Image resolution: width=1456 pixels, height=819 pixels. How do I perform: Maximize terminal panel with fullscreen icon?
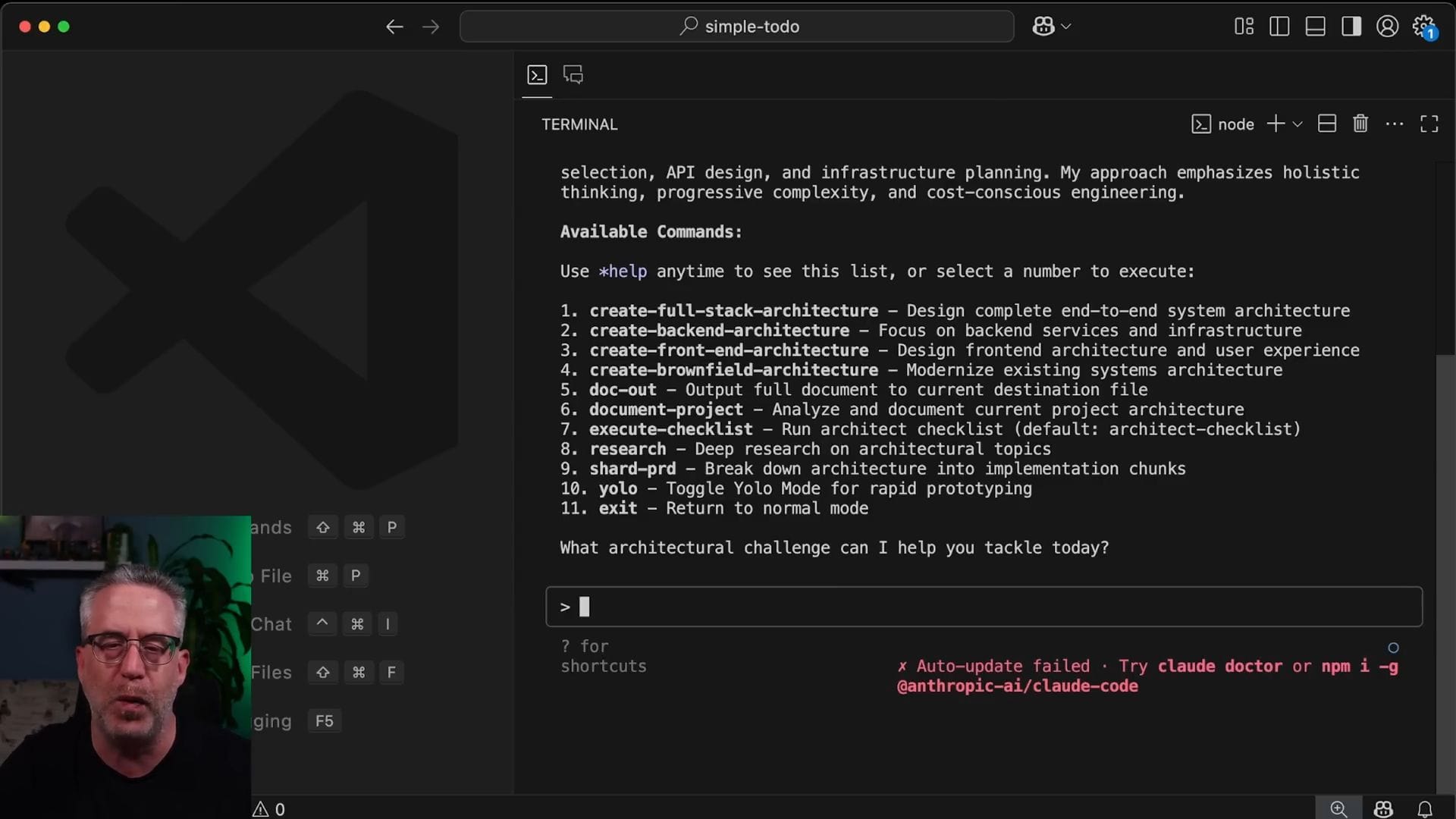[x=1429, y=124]
